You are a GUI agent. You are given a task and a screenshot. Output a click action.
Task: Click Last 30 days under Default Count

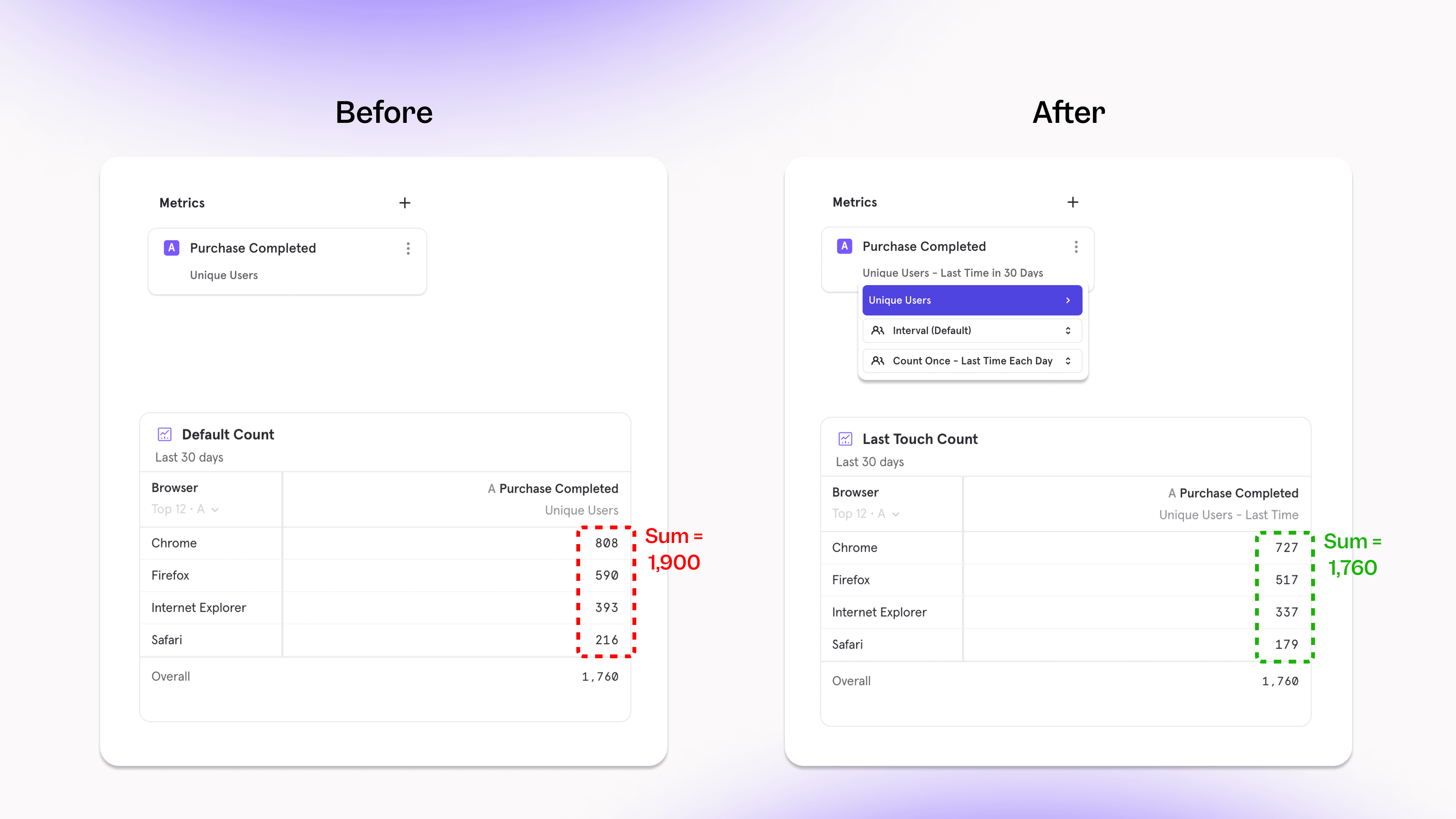point(189,457)
